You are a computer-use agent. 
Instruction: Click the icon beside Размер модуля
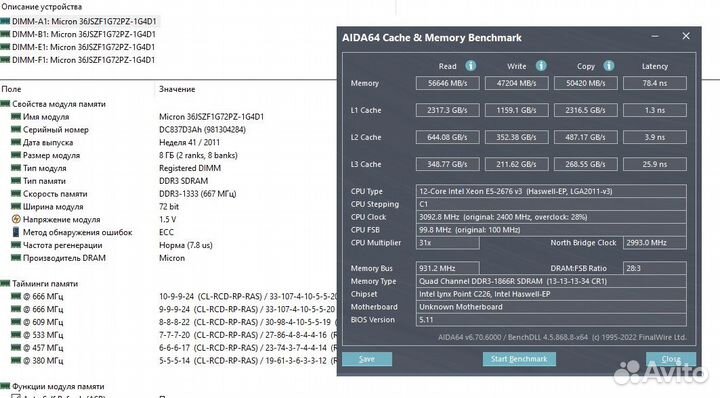tap(16, 155)
